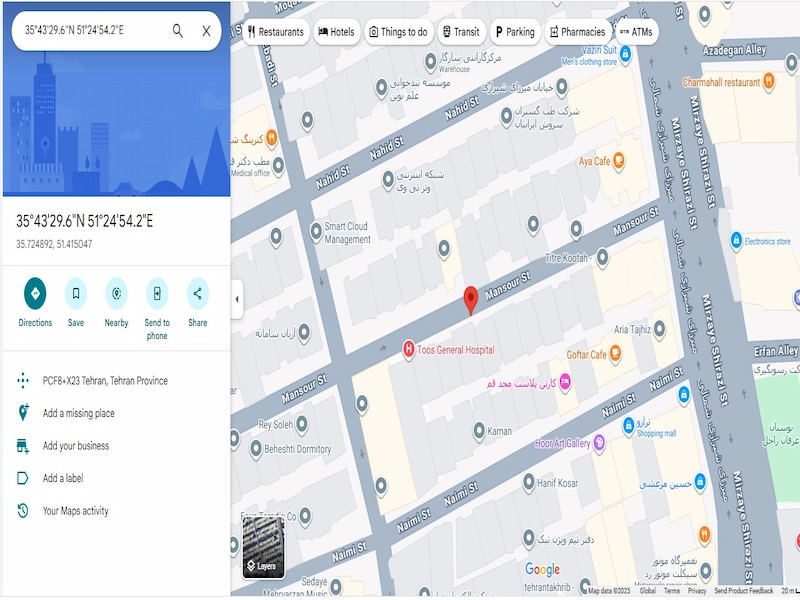Click the Hanif Kosar pin
The height and width of the screenshot is (600, 800).
529,482
